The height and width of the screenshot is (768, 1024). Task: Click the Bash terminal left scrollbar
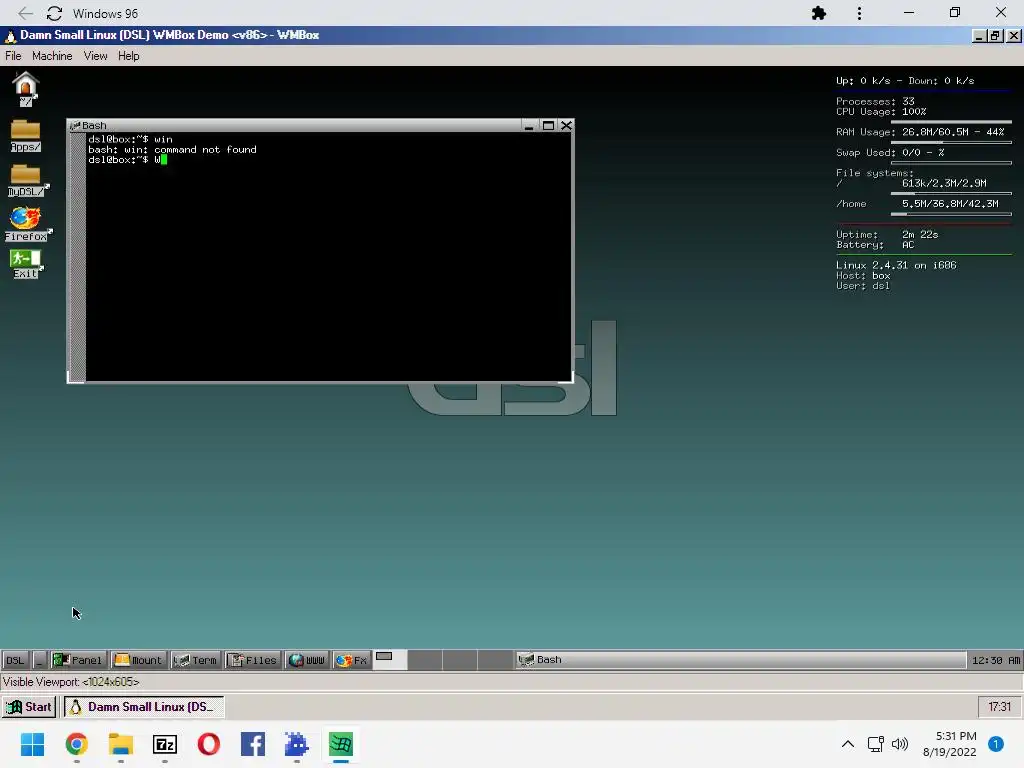(x=78, y=257)
